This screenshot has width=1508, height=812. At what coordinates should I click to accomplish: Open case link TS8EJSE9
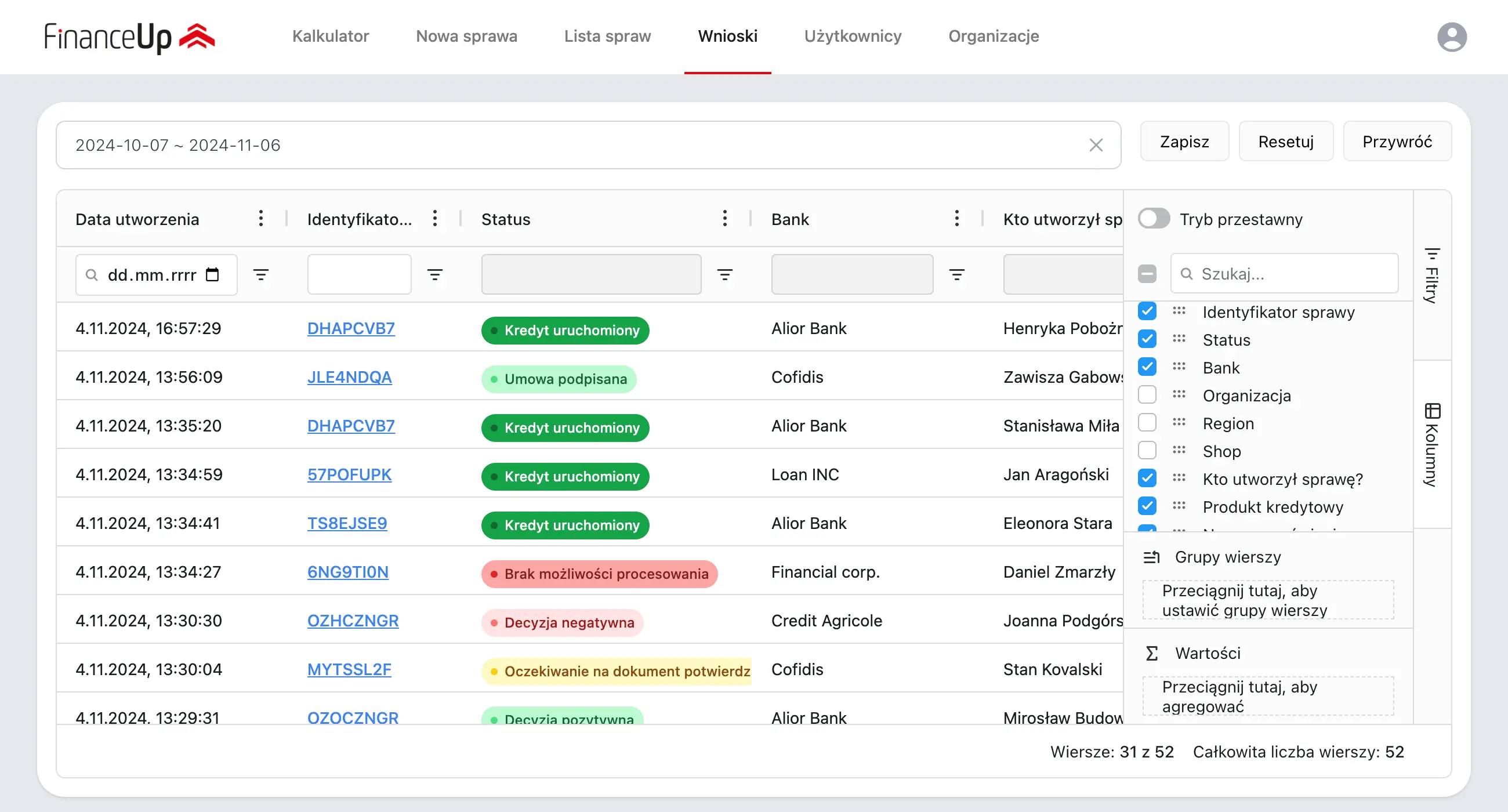coord(347,523)
